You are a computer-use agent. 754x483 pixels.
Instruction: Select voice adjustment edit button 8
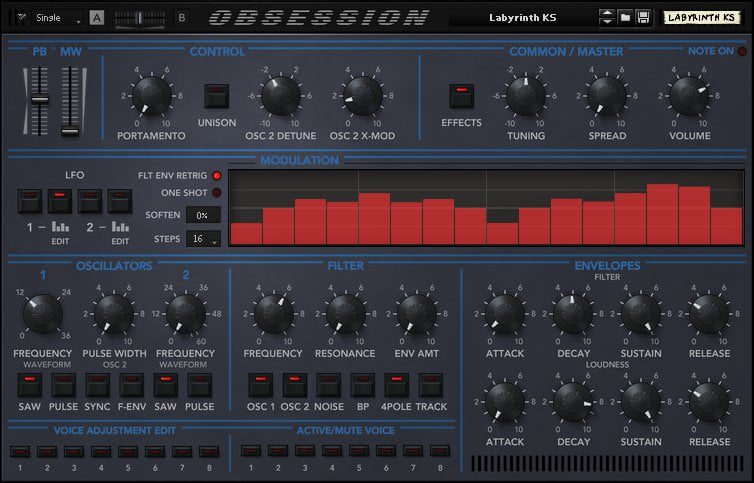click(x=209, y=451)
